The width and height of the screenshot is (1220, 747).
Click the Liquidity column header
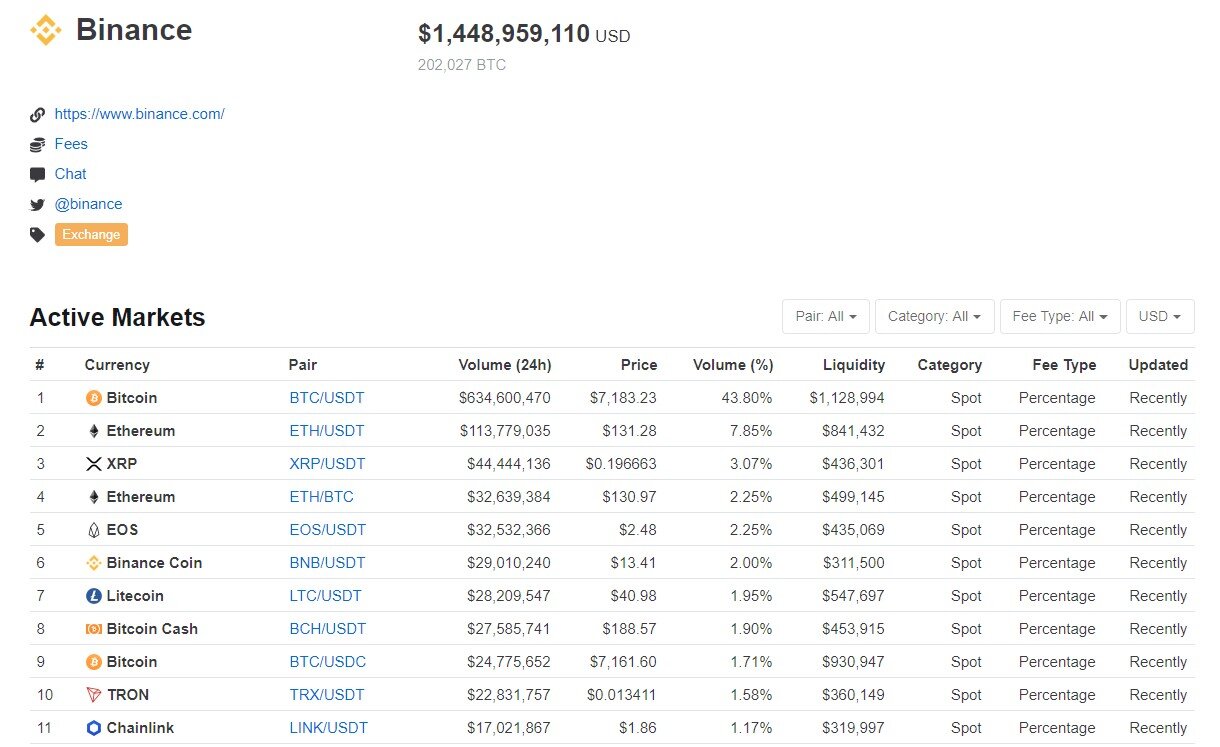(854, 365)
